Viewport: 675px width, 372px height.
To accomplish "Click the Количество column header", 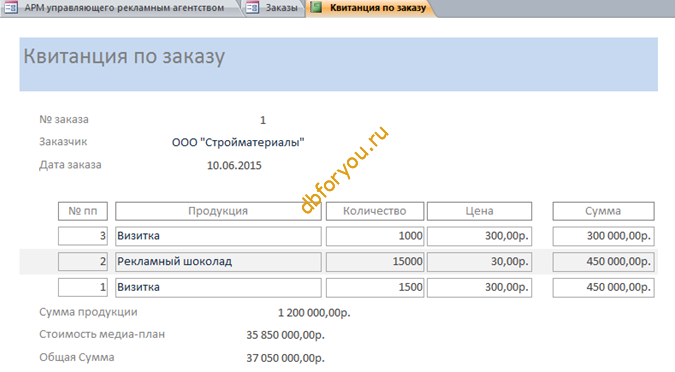I will 375,211.
